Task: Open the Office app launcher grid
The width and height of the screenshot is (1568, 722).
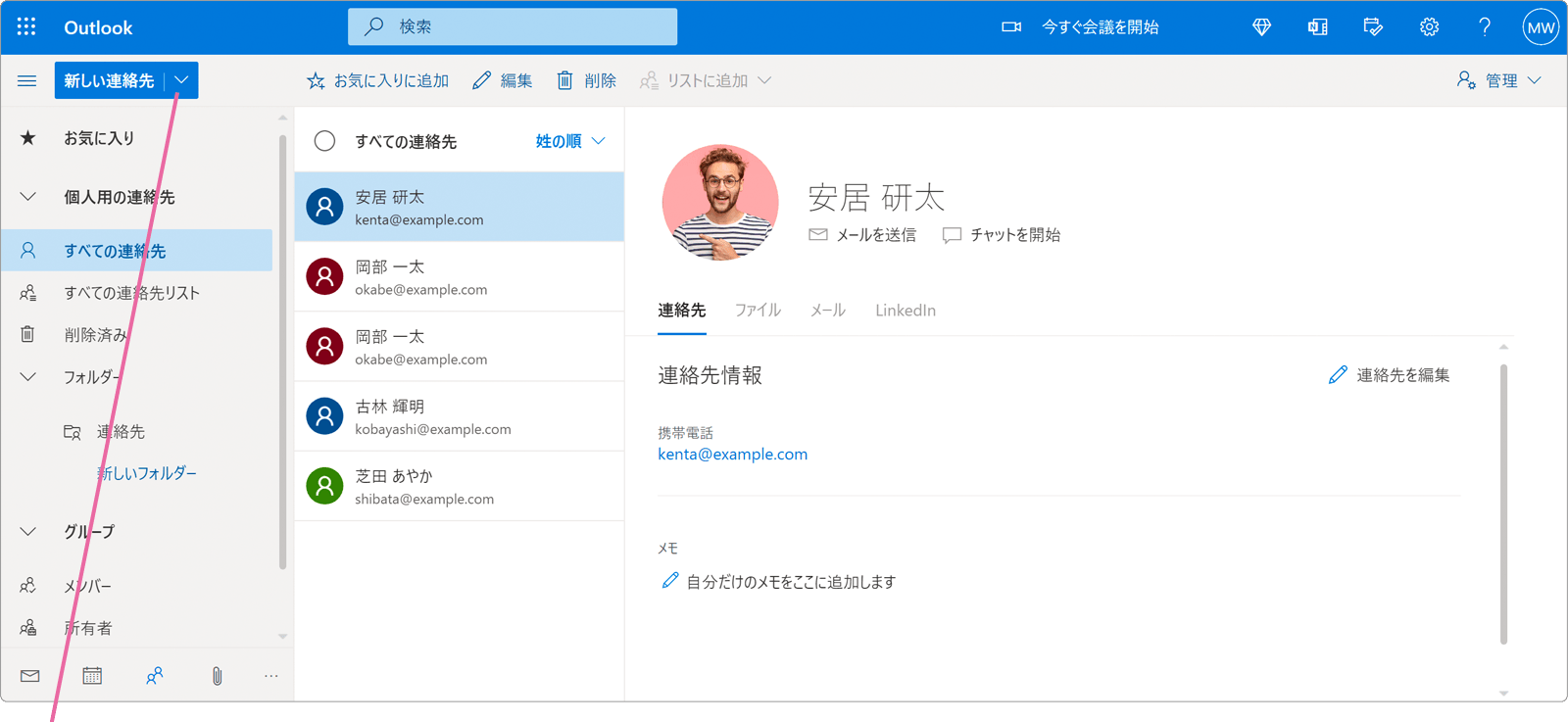Action: tap(26, 27)
